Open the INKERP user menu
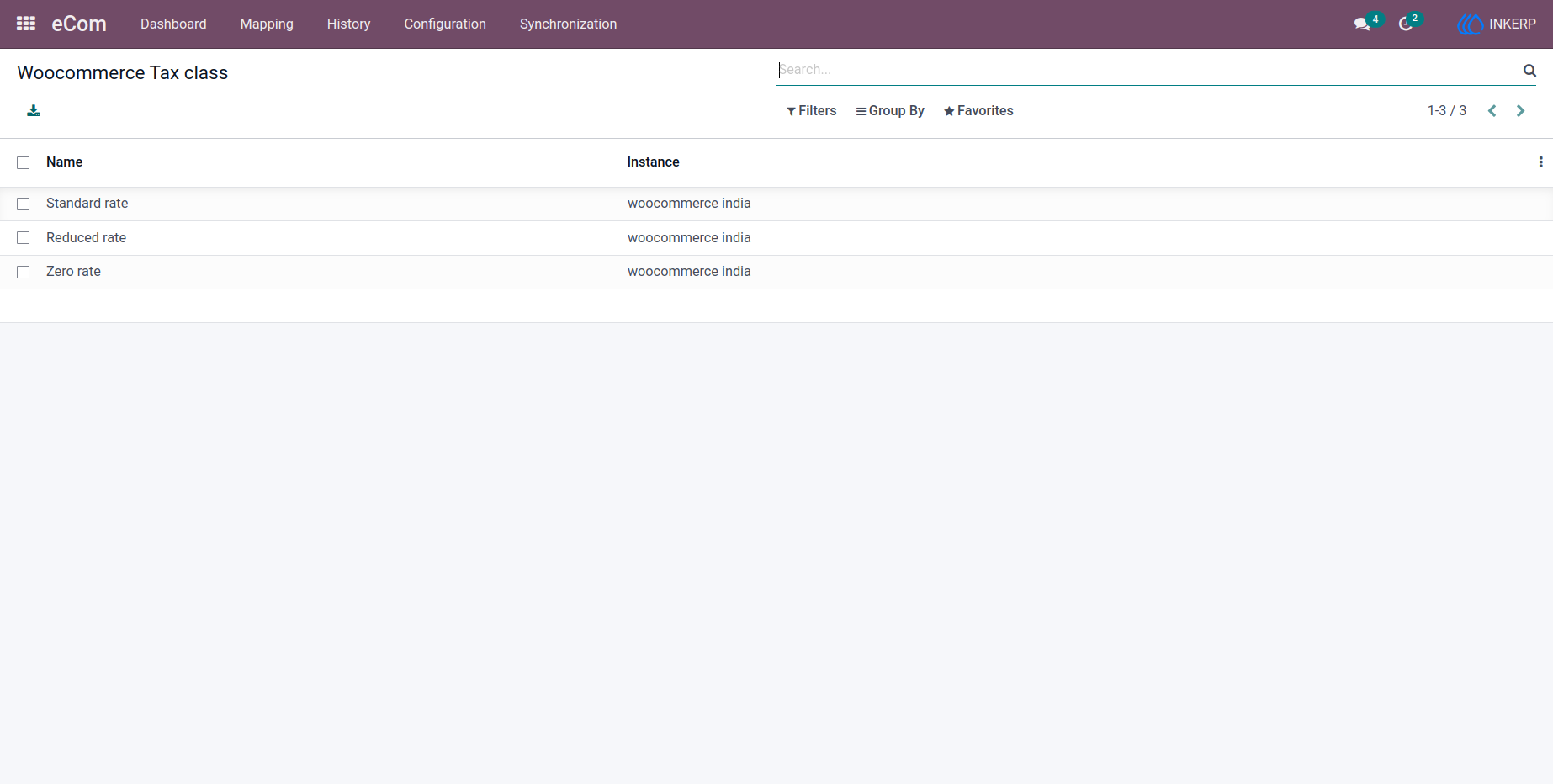The image size is (1553, 784). tap(1497, 24)
